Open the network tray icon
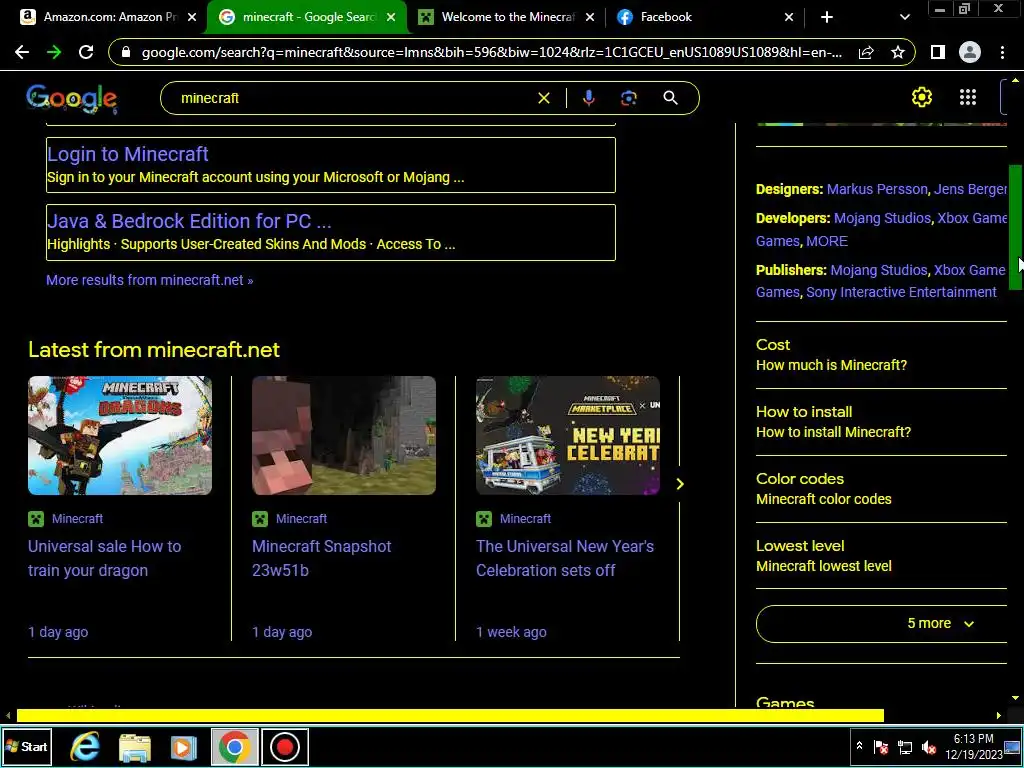The width and height of the screenshot is (1024, 768). [905, 747]
